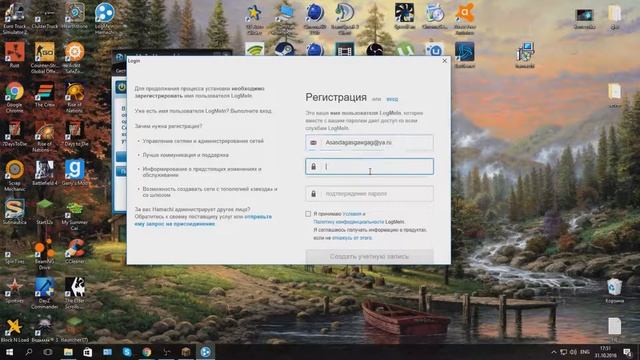
Task: Click the Windows Start button
Action: coord(9,352)
